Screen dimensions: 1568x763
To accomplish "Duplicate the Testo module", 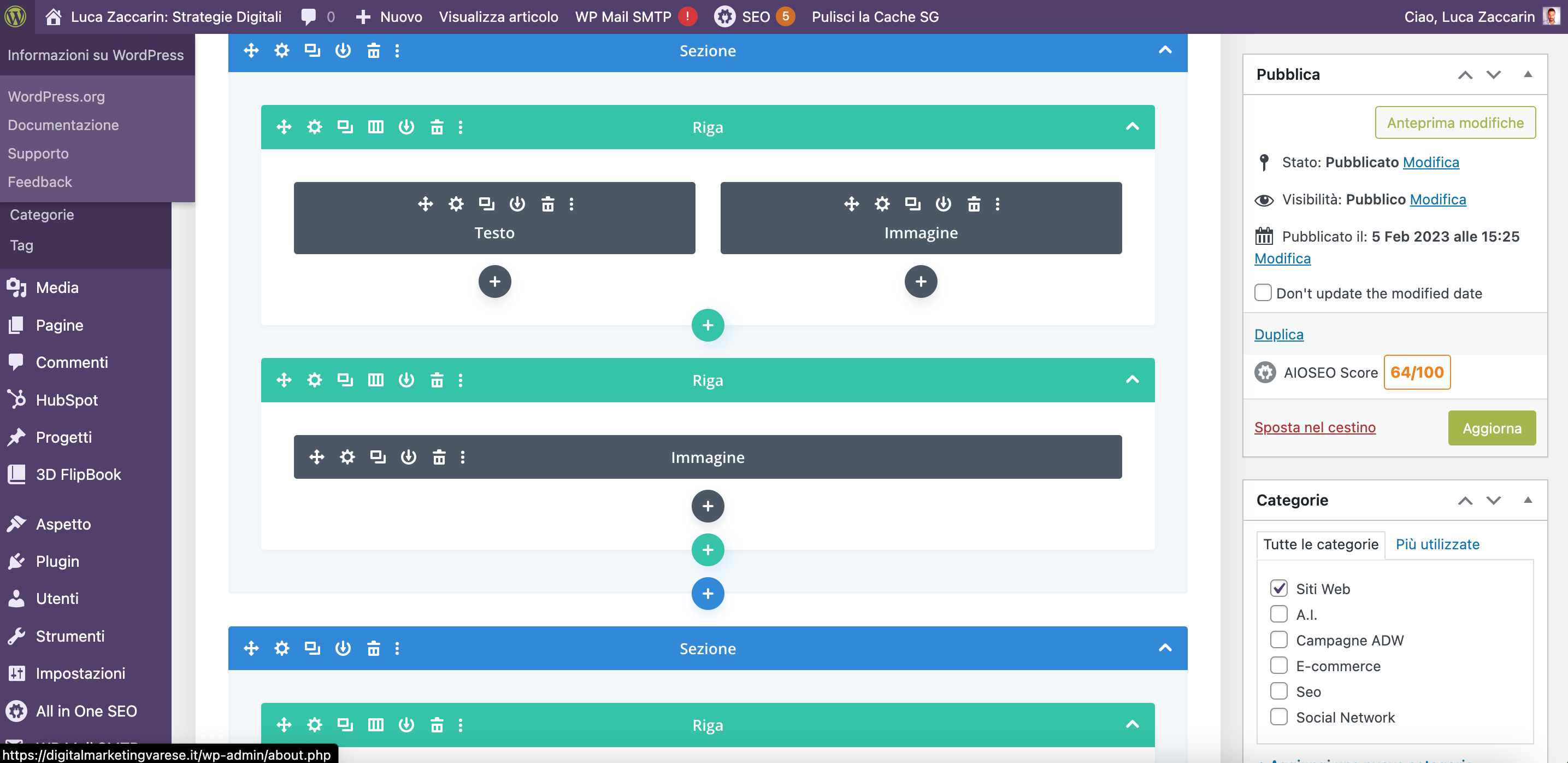I will 486,204.
